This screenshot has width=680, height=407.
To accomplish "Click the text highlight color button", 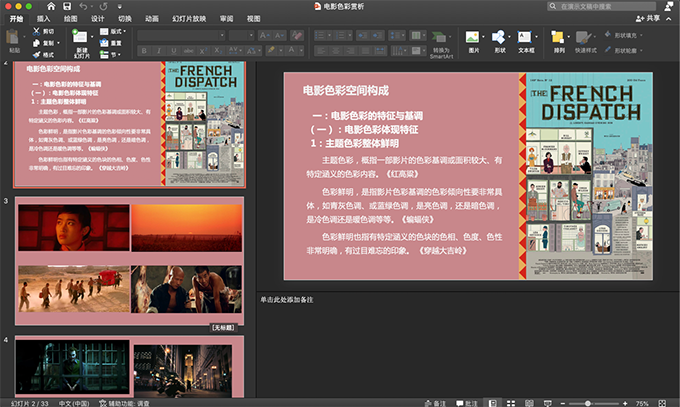I will tap(271, 50).
